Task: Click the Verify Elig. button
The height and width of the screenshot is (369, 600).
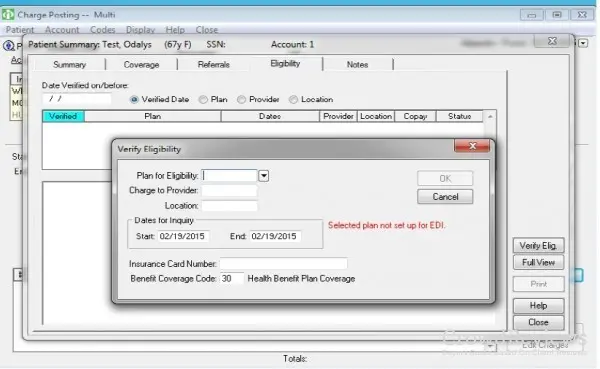Action: [538, 246]
